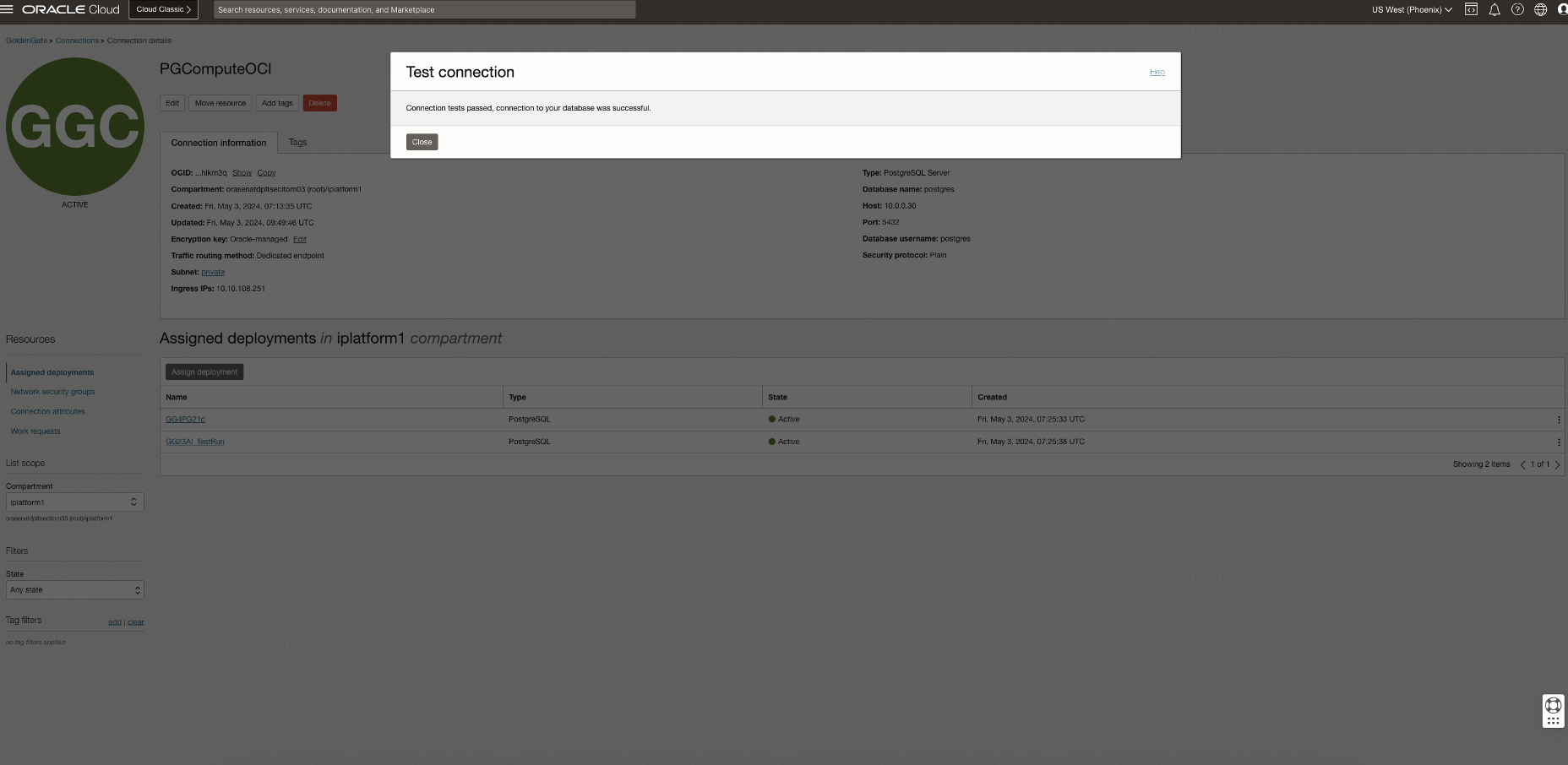The height and width of the screenshot is (765, 1568).
Task: Select Connection attributes in Resources
Action: (x=47, y=411)
